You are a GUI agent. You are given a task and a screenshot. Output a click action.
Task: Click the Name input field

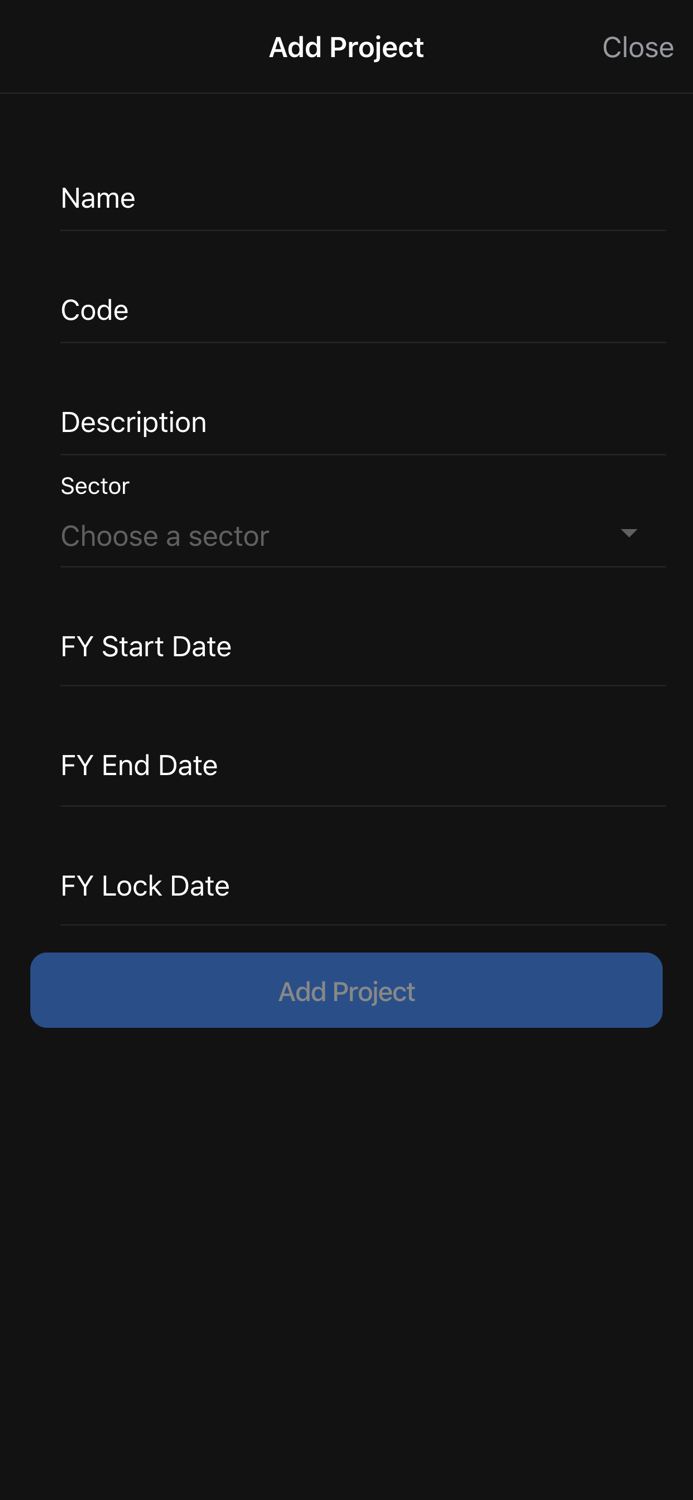tap(362, 198)
